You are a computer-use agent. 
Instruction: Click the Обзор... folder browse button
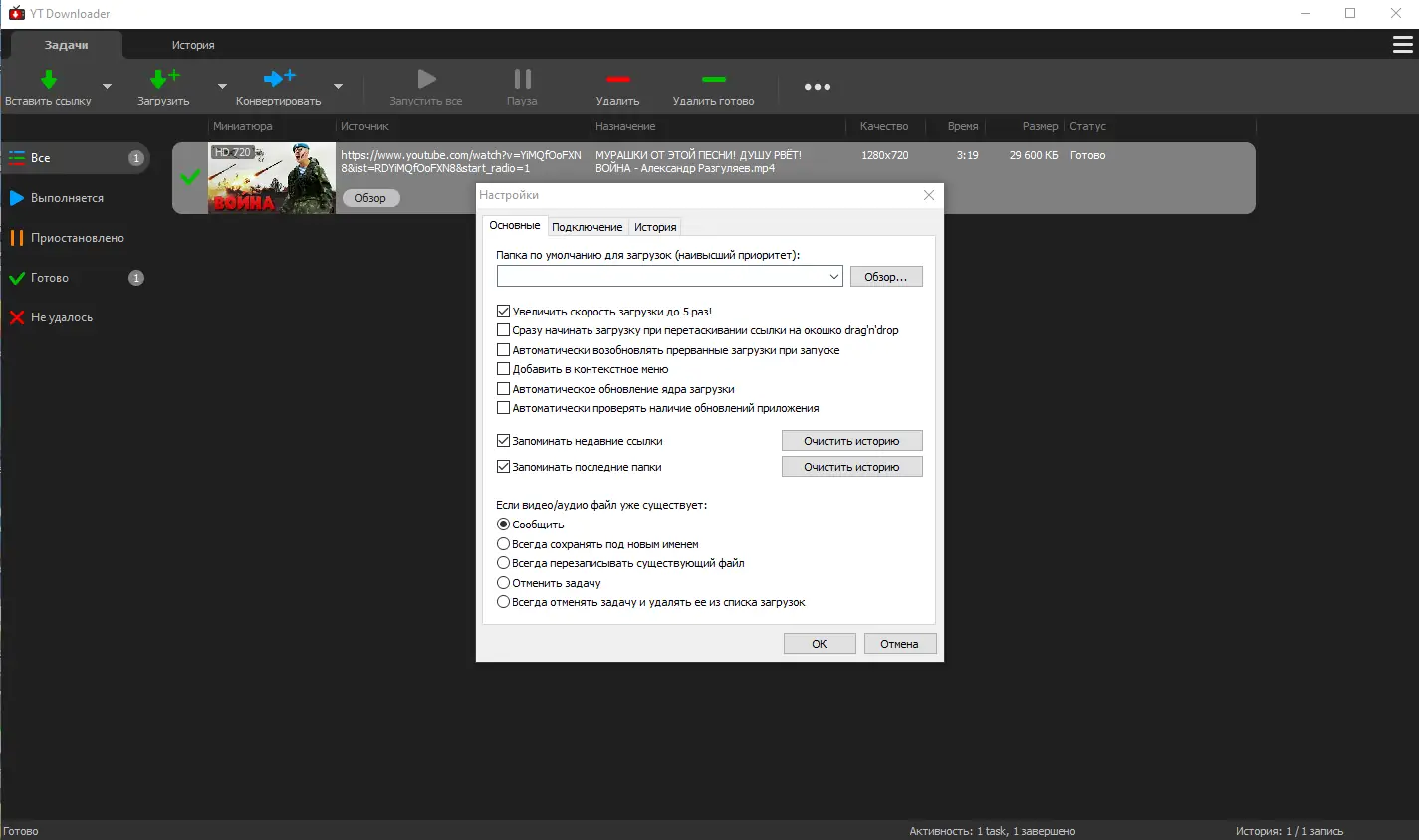coord(886,277)
